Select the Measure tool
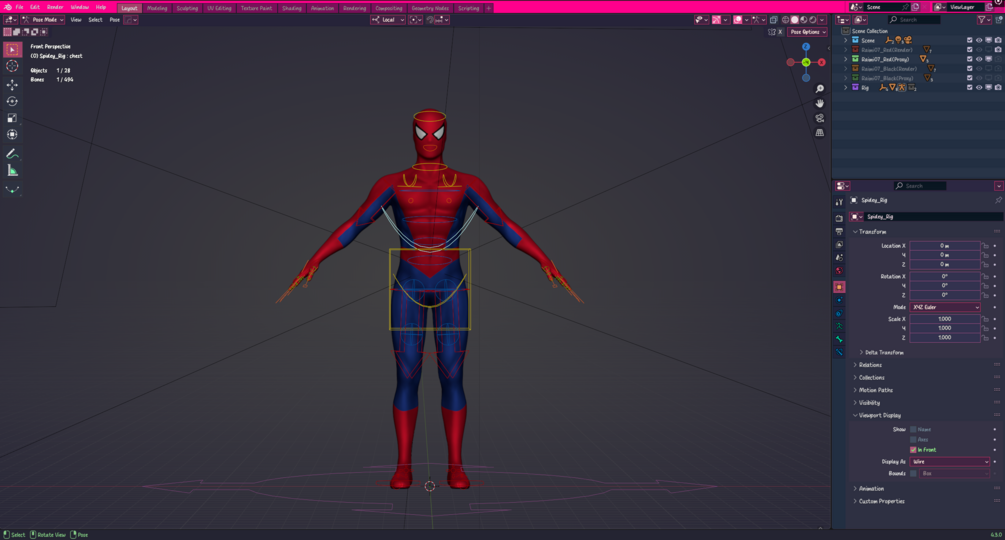Image resolution: width=1005 pixels, height=540 pixels. click(12, 170)
